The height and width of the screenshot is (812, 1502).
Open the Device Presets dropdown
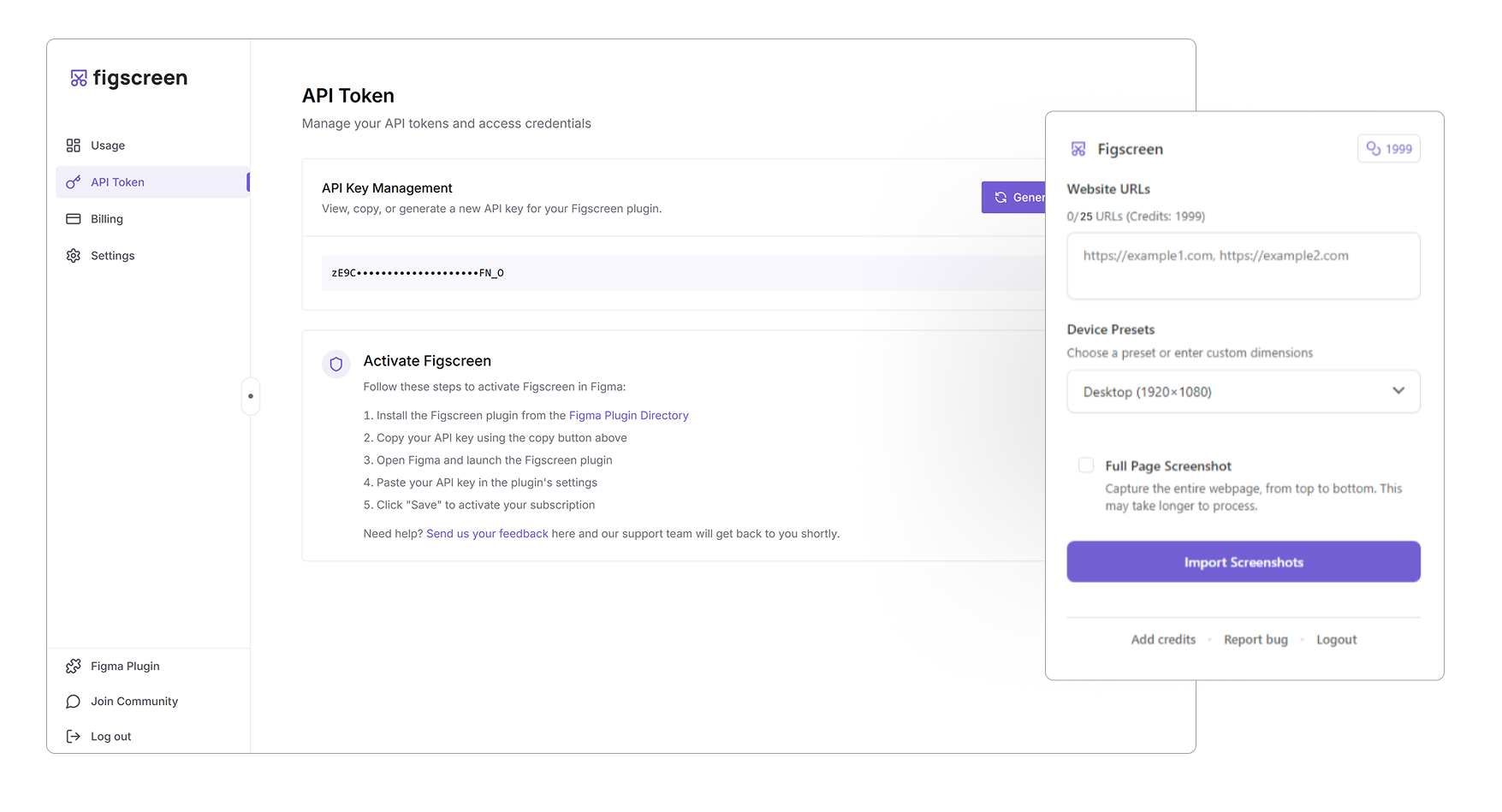pos(1244,392)
